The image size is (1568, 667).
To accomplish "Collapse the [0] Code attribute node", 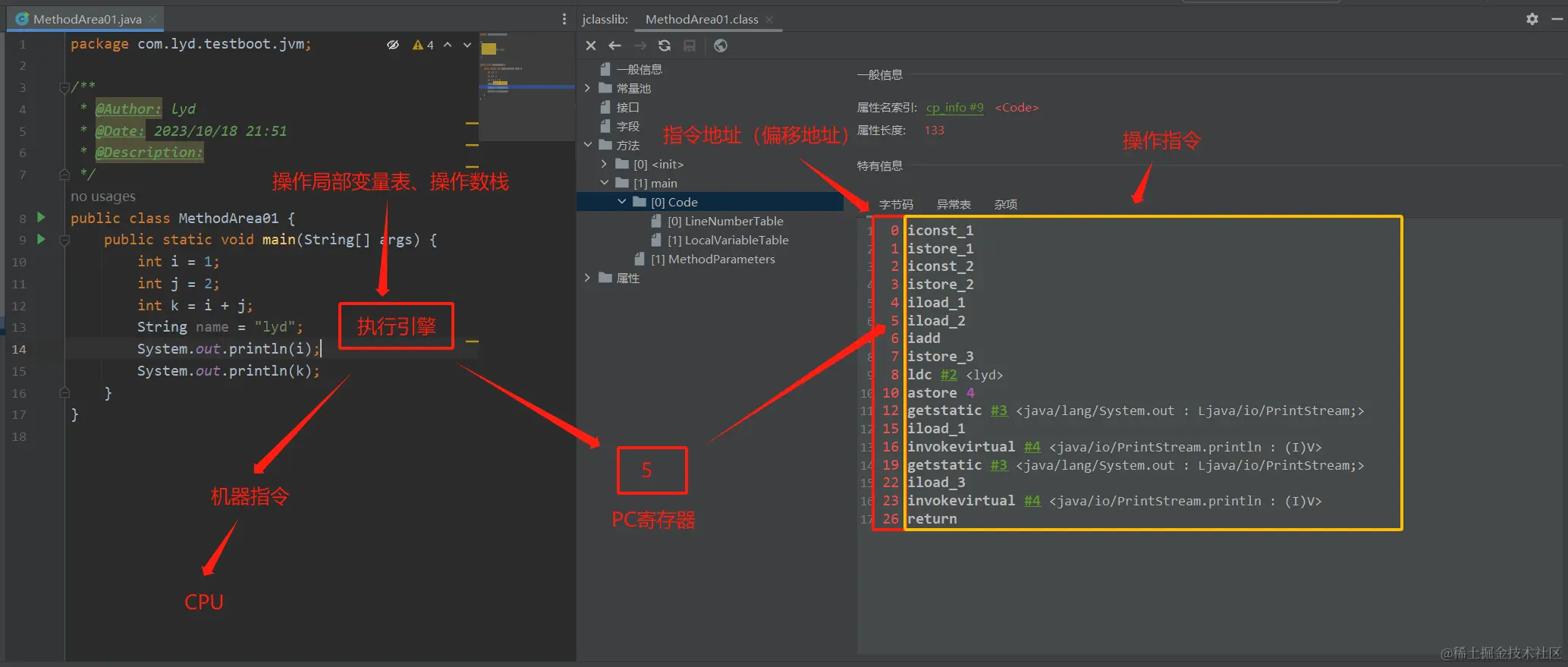I will pyautogui.click(x=622, y=202).
